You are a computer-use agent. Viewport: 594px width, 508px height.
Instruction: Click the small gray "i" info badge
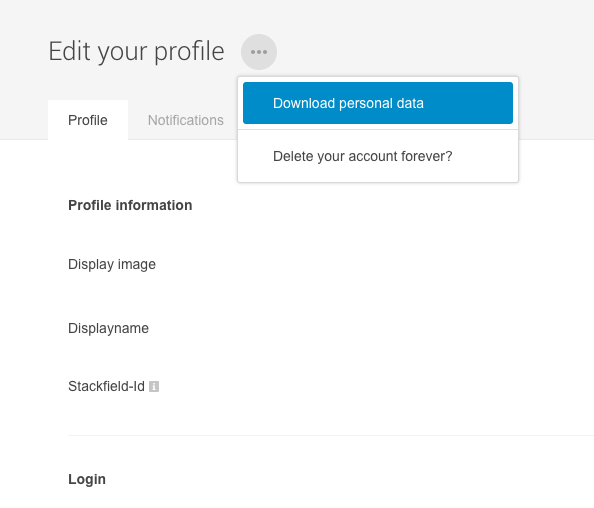154,386
